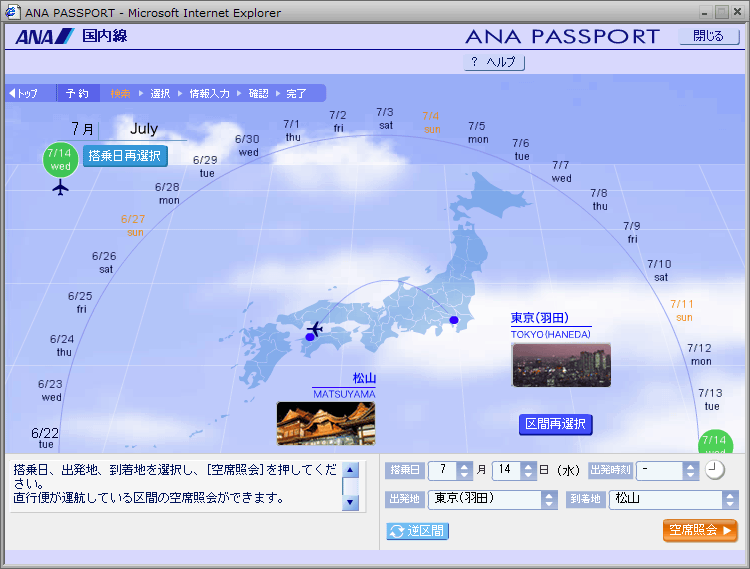This screenshot has height=569, width=750.
Task: Select date 7/2 fri on the arc
Action: 338,121
